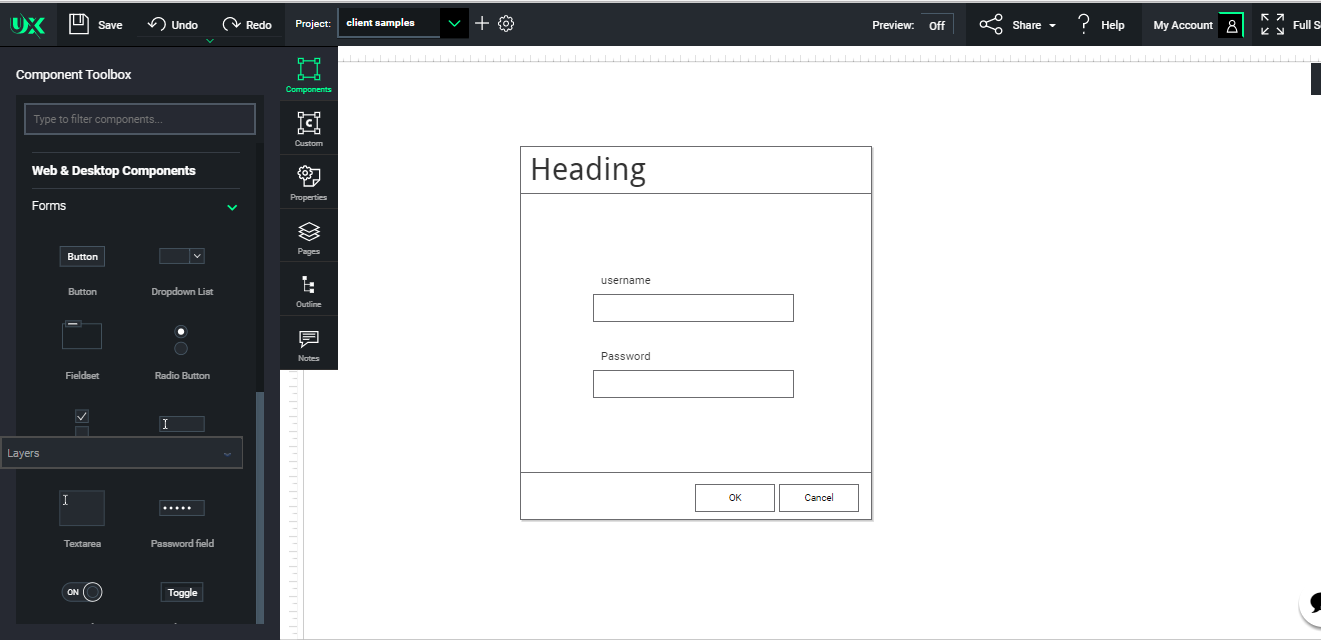Screen dimensions: 1321x640
Task: Select the ON toggle component
Action: point(82,591)
